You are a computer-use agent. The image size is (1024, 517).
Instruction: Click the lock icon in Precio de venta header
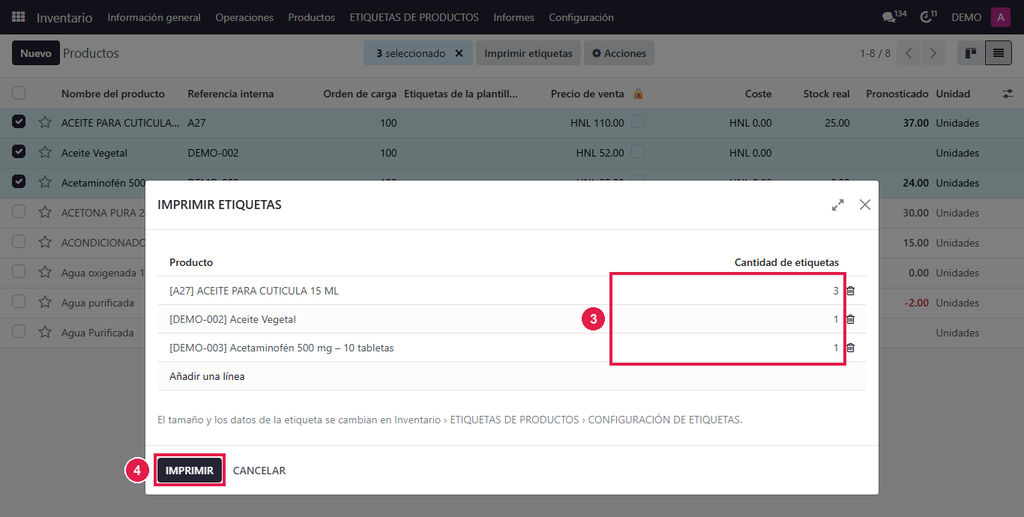click(638, 94)
